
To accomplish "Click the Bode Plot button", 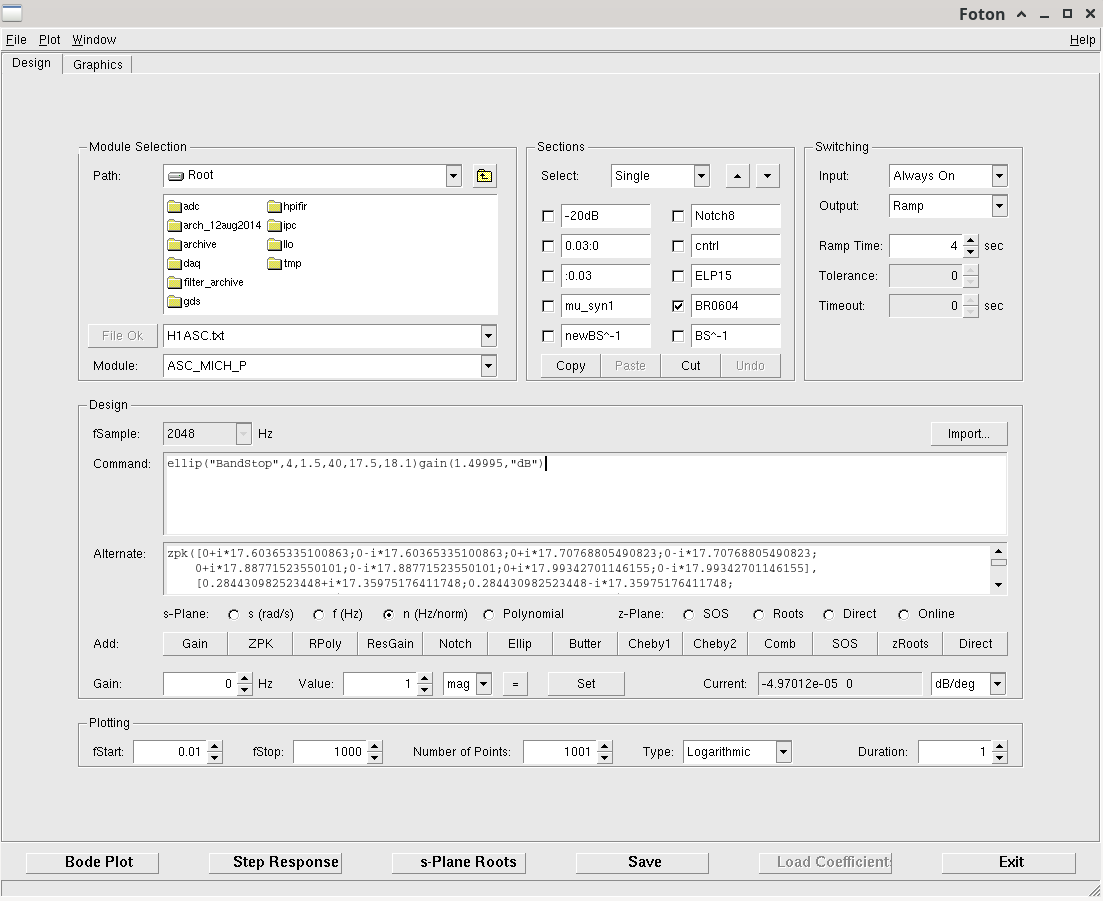I will [99, 862].
